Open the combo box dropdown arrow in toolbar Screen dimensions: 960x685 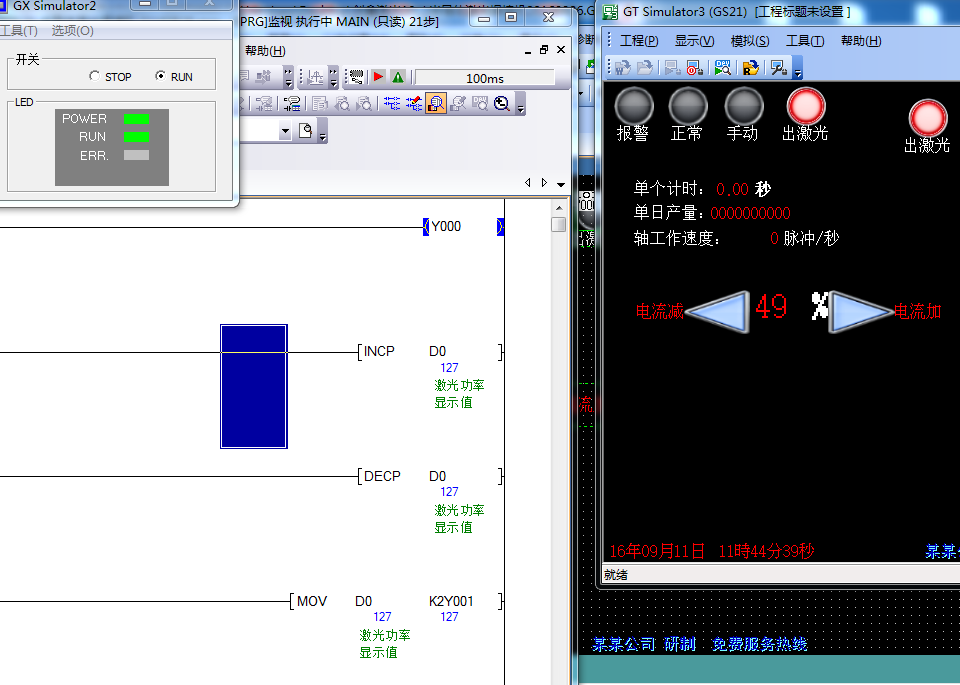click(285, 131)
